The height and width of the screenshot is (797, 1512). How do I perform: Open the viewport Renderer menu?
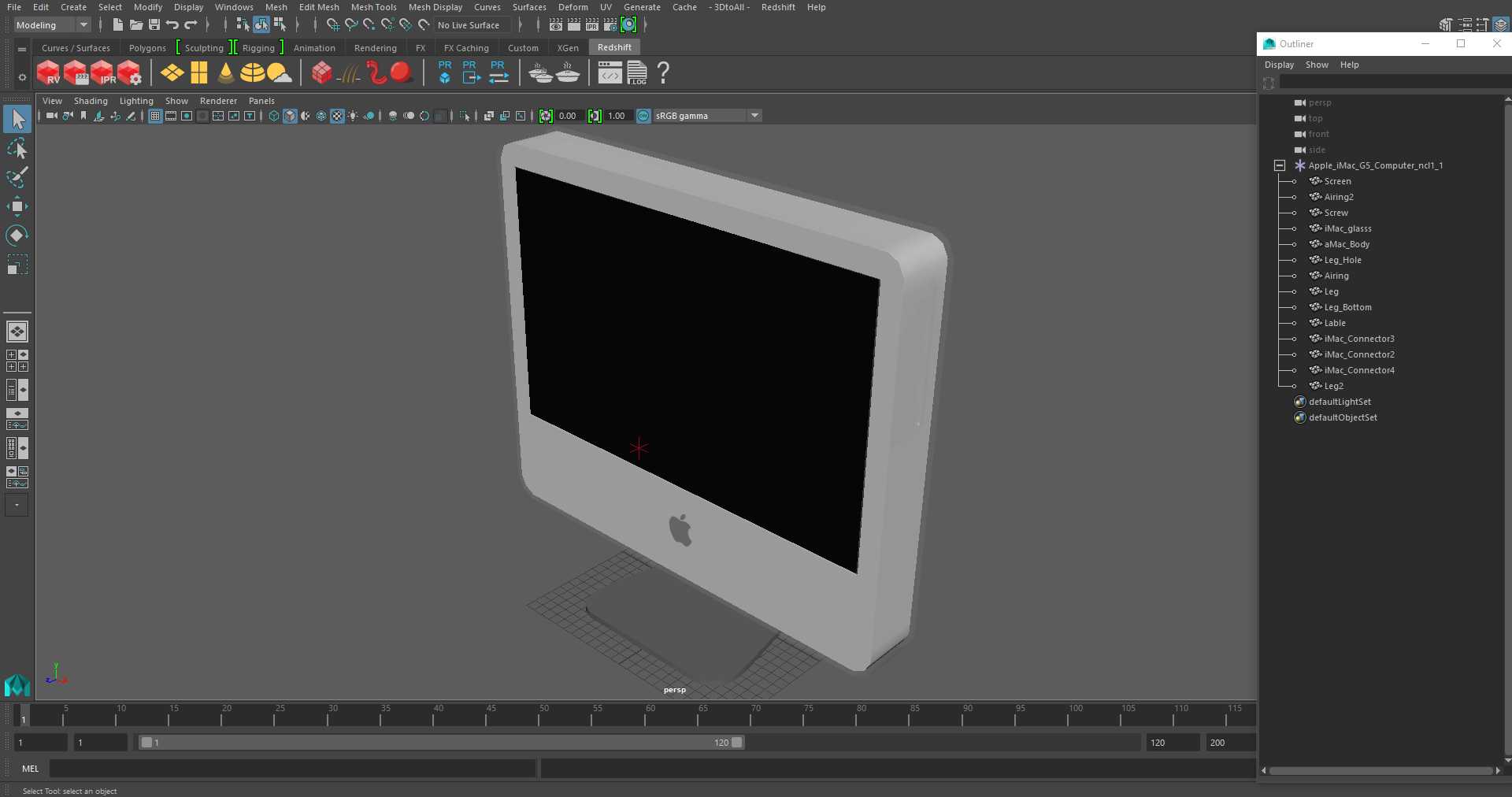click(218, 101)
